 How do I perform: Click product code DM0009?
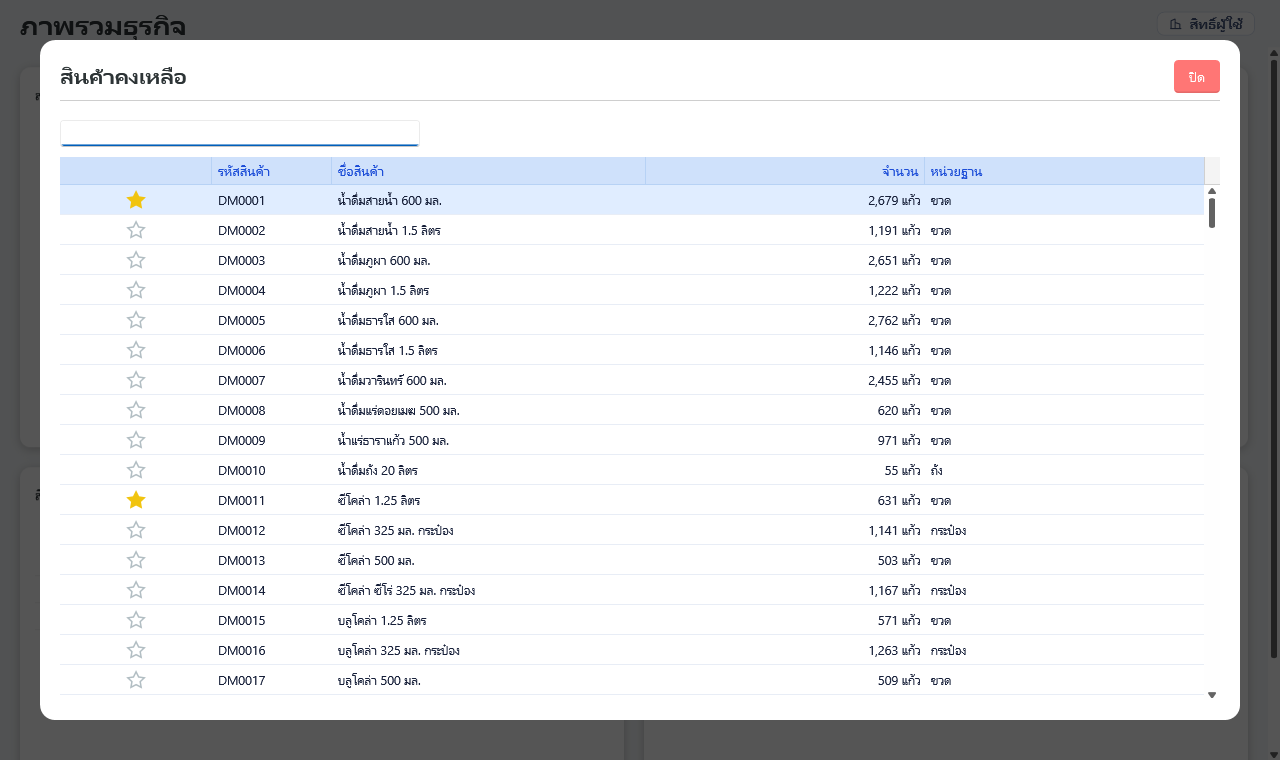point(241,440)
